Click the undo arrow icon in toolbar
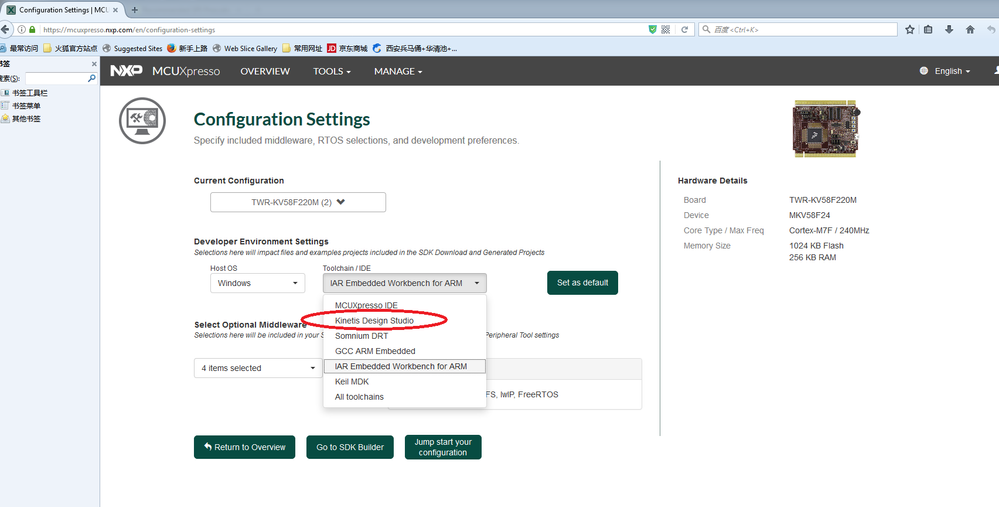This screenshot has width=999, height=507. pyautogui.click(x=991, y=29)
